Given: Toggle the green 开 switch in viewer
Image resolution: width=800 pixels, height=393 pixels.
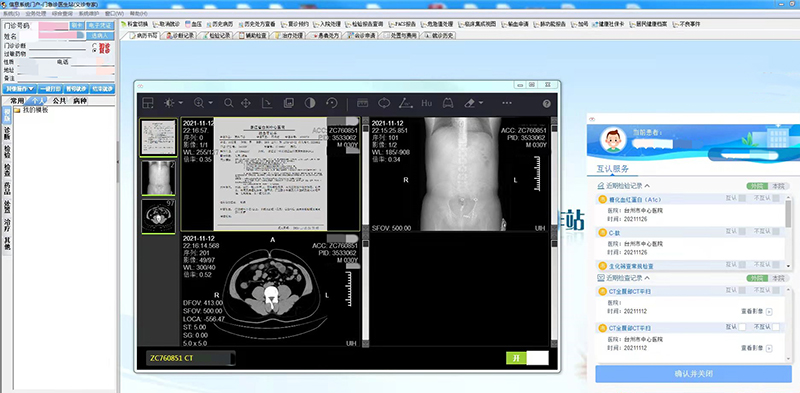Looking at the screenshot, I should coord(527,358).
